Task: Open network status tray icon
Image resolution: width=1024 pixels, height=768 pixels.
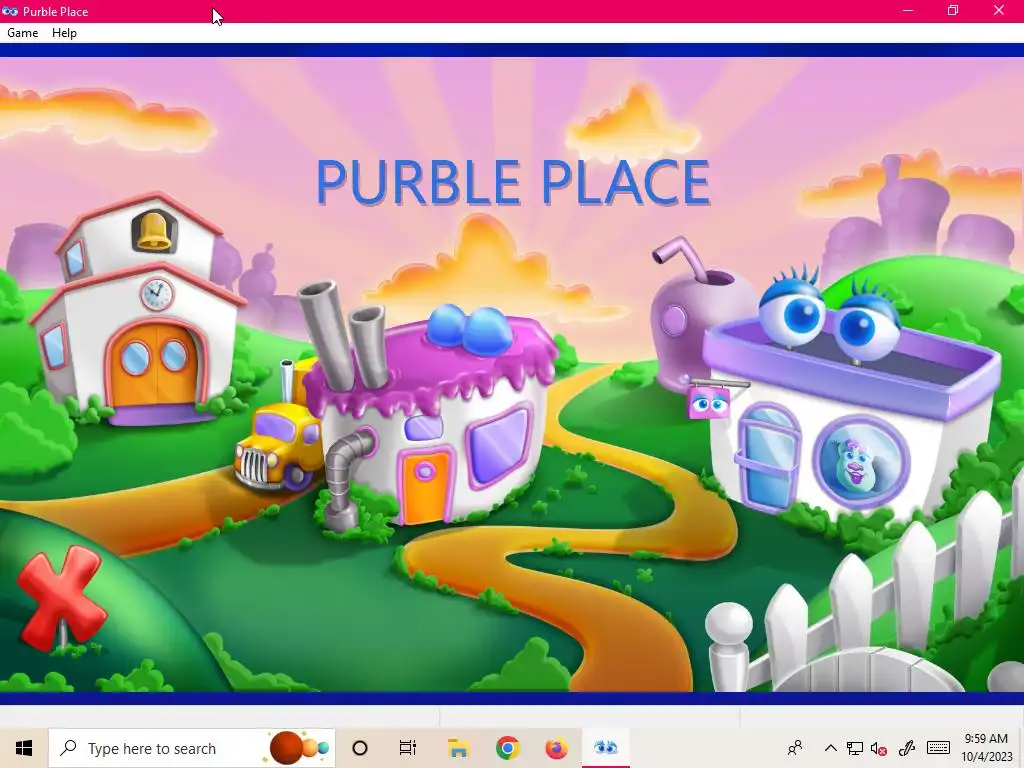Action: (855, 748)
